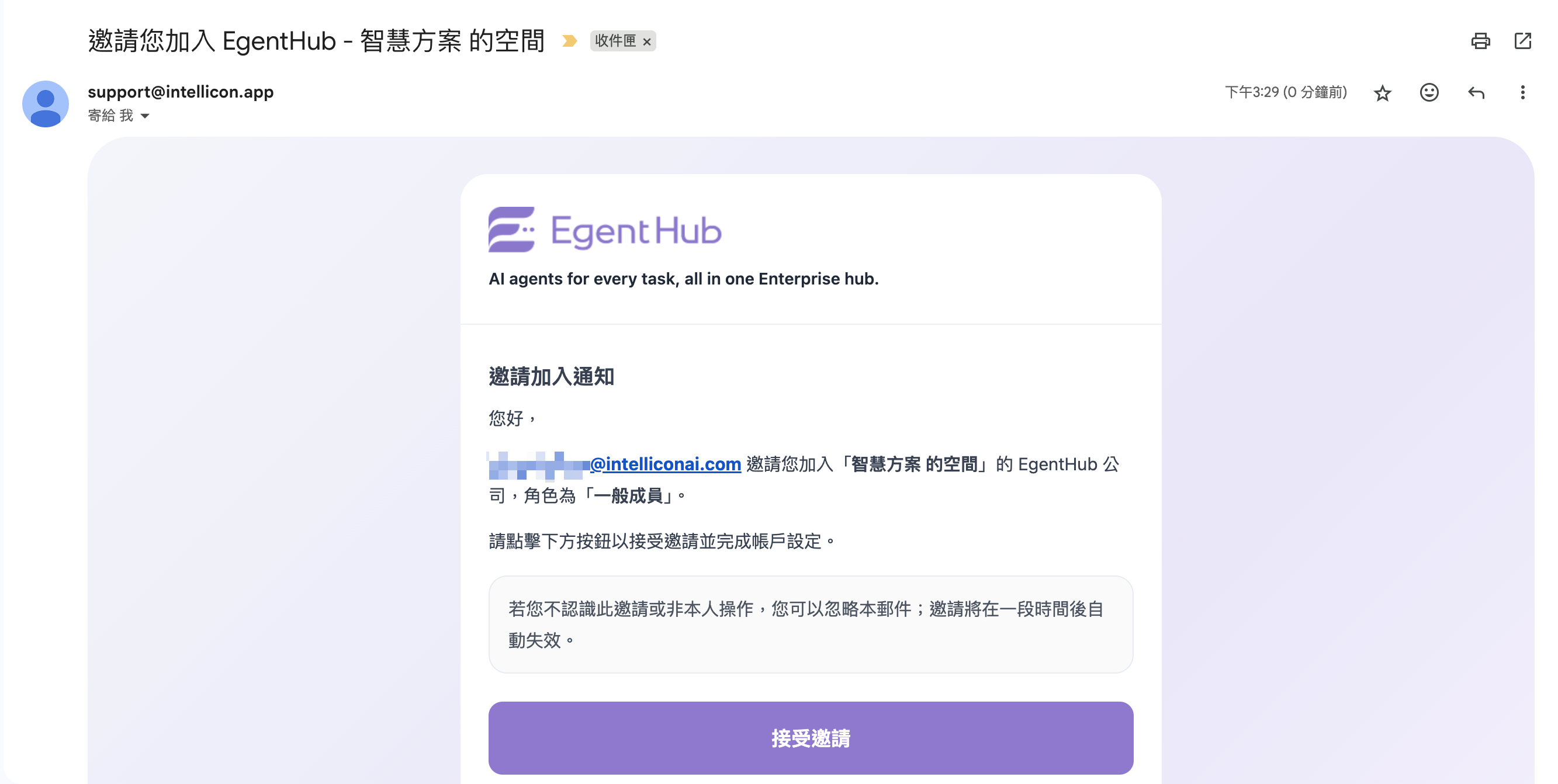Click the EgentHub tagline text

tap(683, 279)
